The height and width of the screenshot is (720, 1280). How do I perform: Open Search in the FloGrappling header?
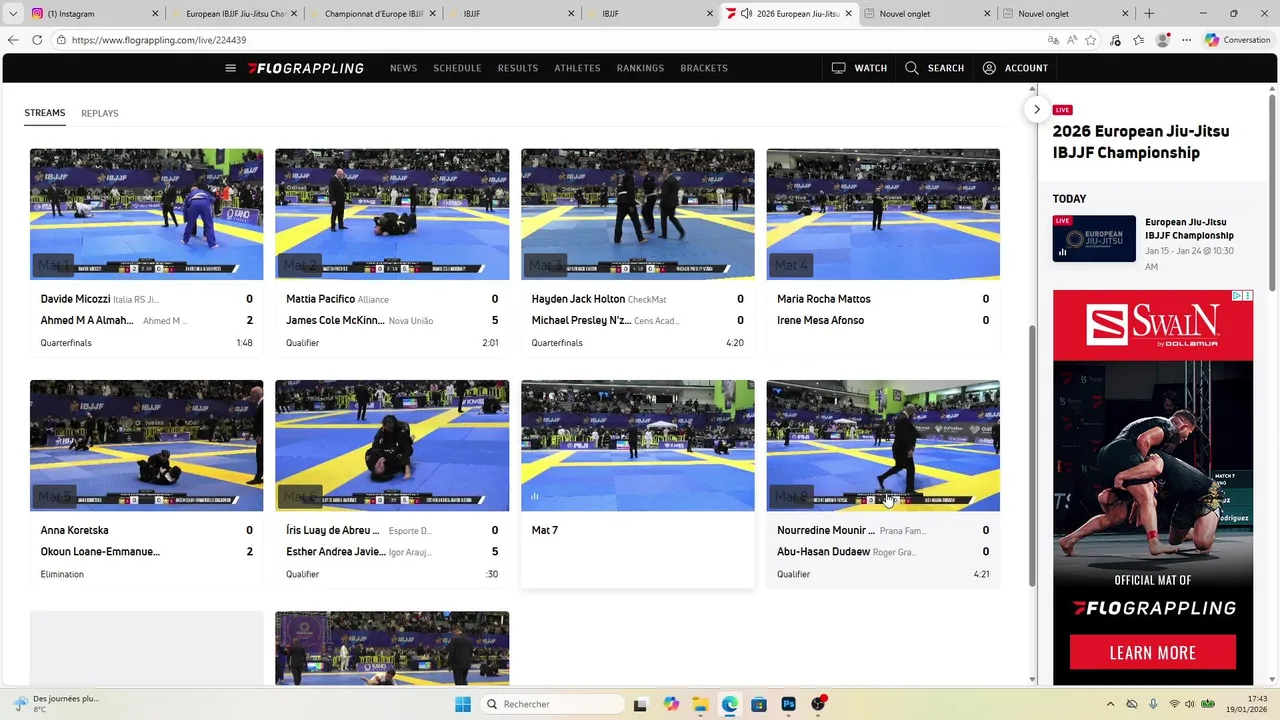[934, 68]
